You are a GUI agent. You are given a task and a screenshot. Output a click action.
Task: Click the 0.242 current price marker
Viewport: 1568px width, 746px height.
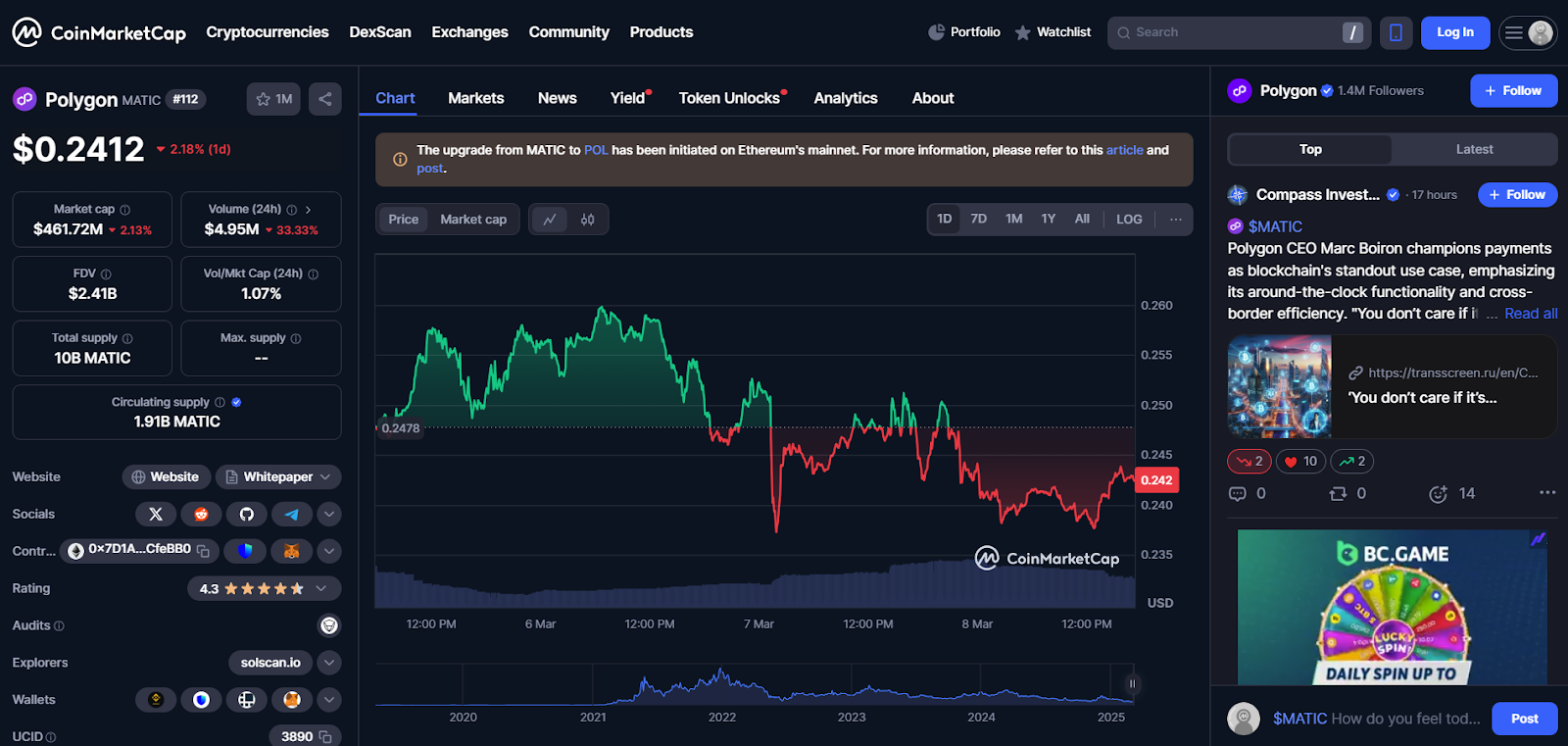[x=1156, y=480]
